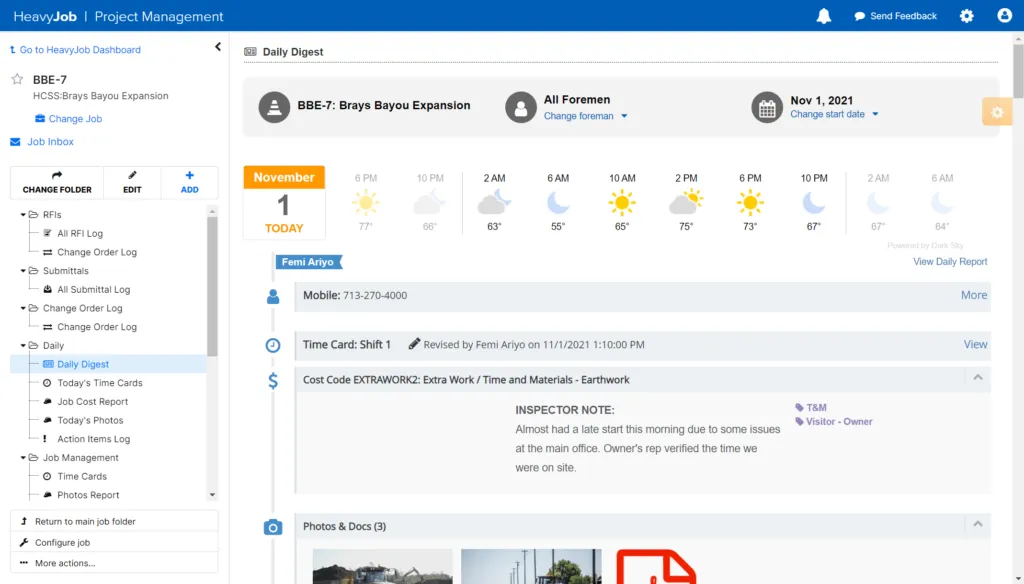Click the 6 PM 77° sun icon
Viewport: 1024px width, 584px height.
[x=366, y=203]
